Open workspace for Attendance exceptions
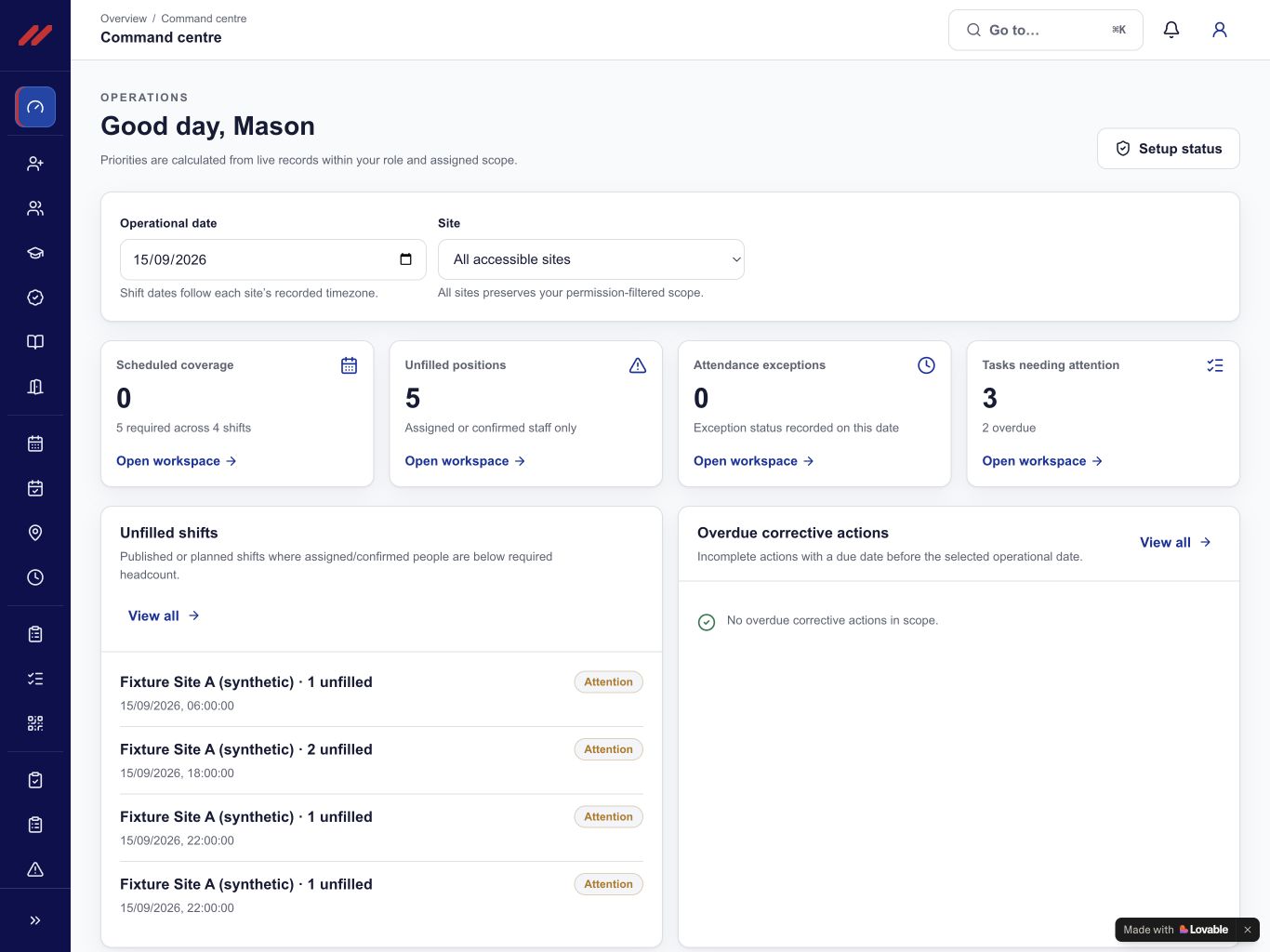This screenshot has height=952, width=1270. [x=754, y=461]
